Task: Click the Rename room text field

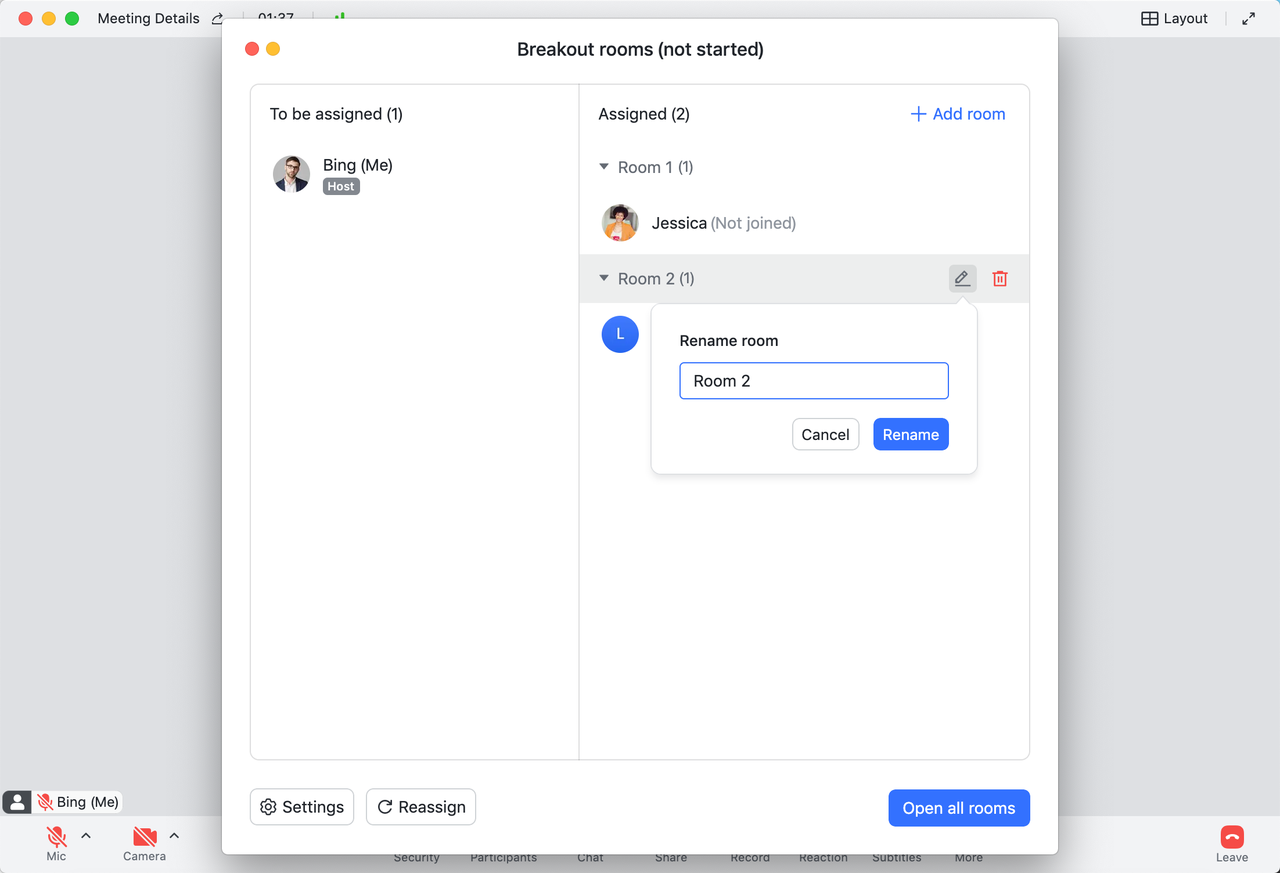Action: (x=813, y=381)
